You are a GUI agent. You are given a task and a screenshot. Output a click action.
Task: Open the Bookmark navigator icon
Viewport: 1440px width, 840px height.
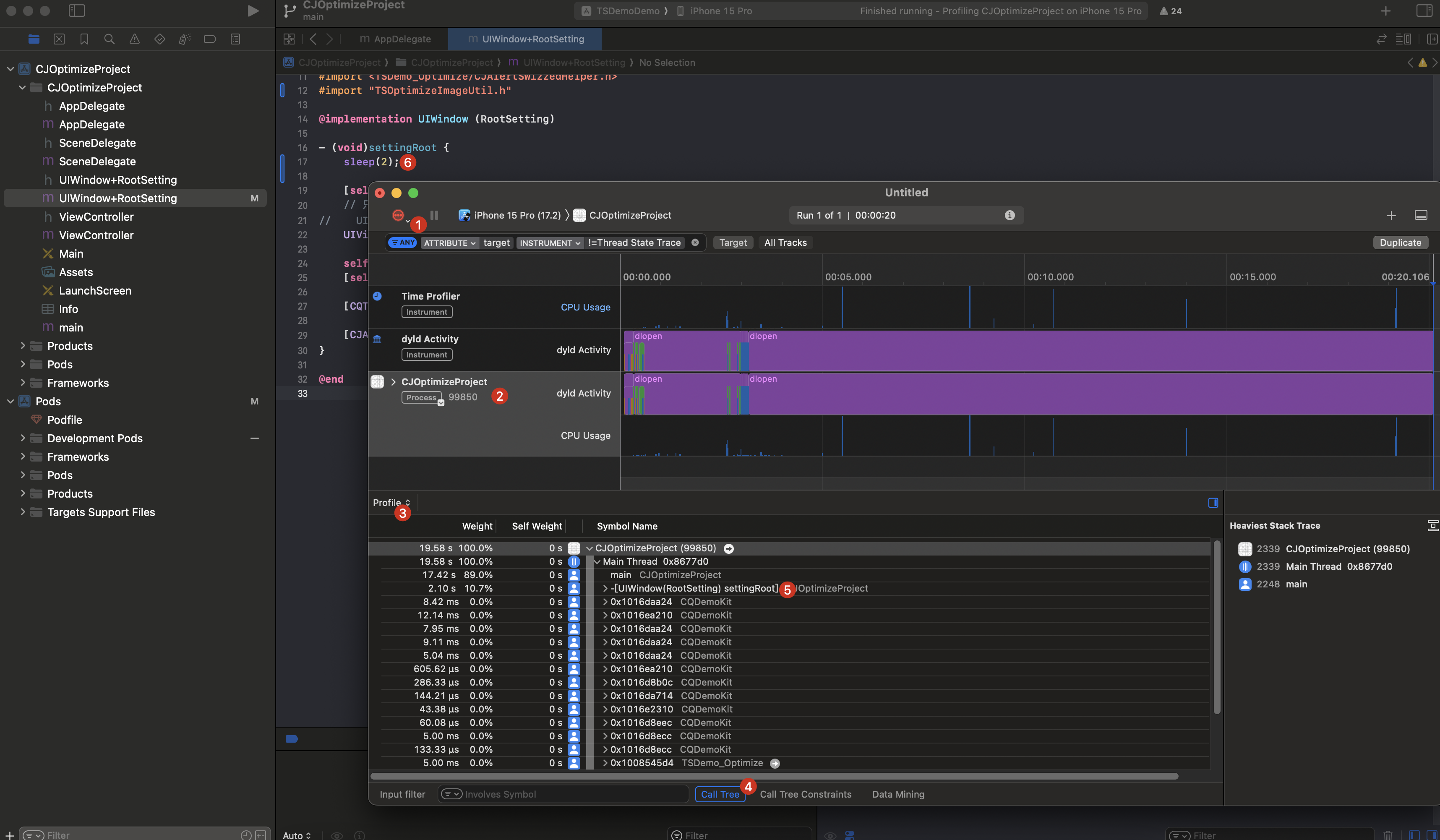click(x=84, y=39)
